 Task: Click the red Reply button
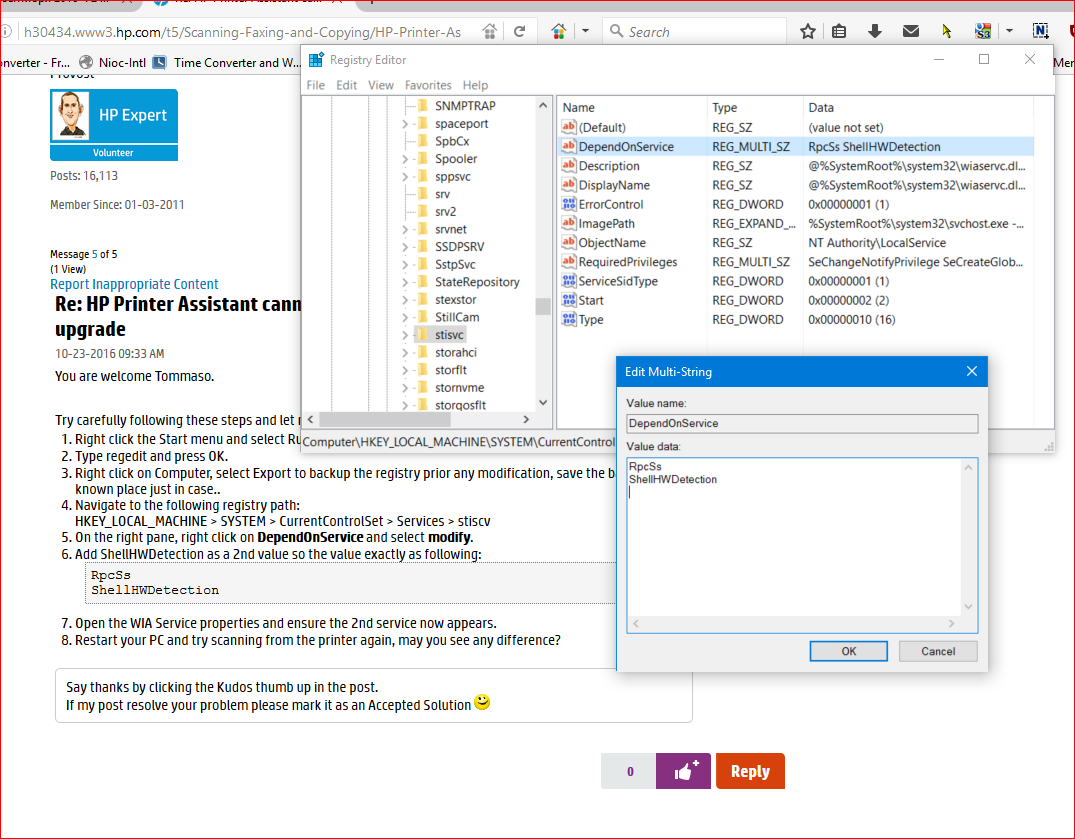750,771
